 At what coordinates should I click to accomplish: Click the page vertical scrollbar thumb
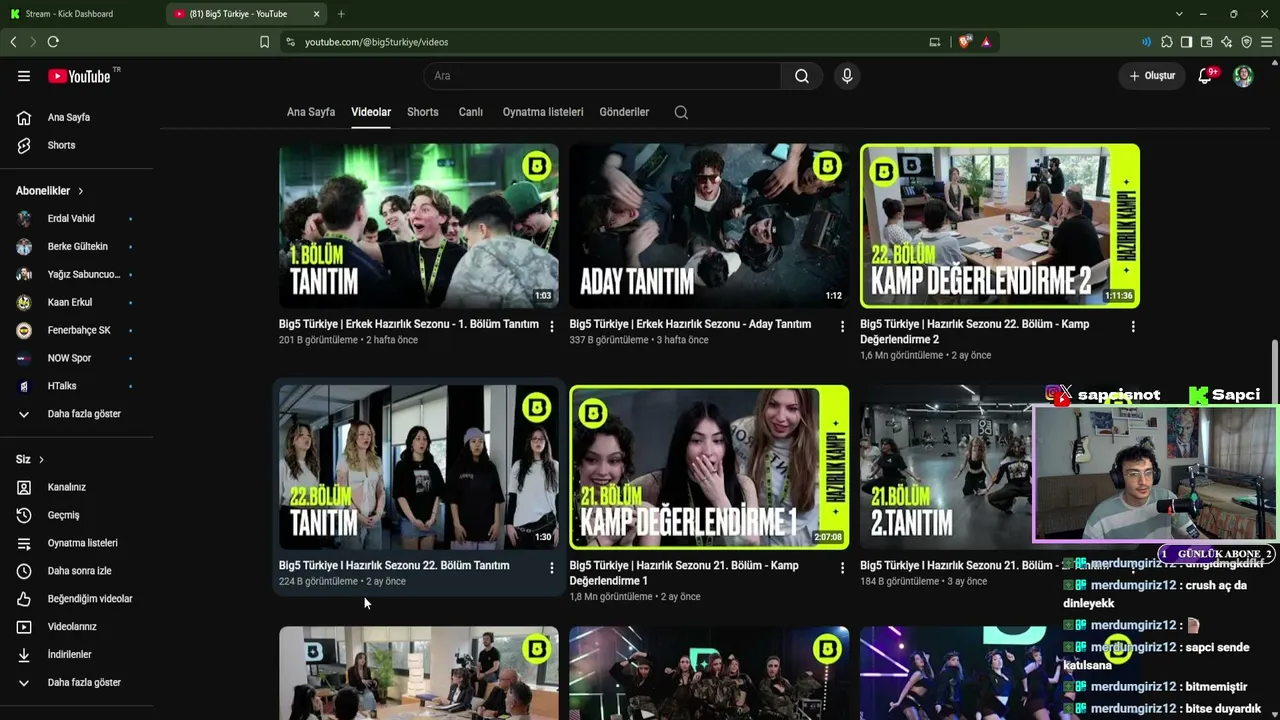[1275, 372]
